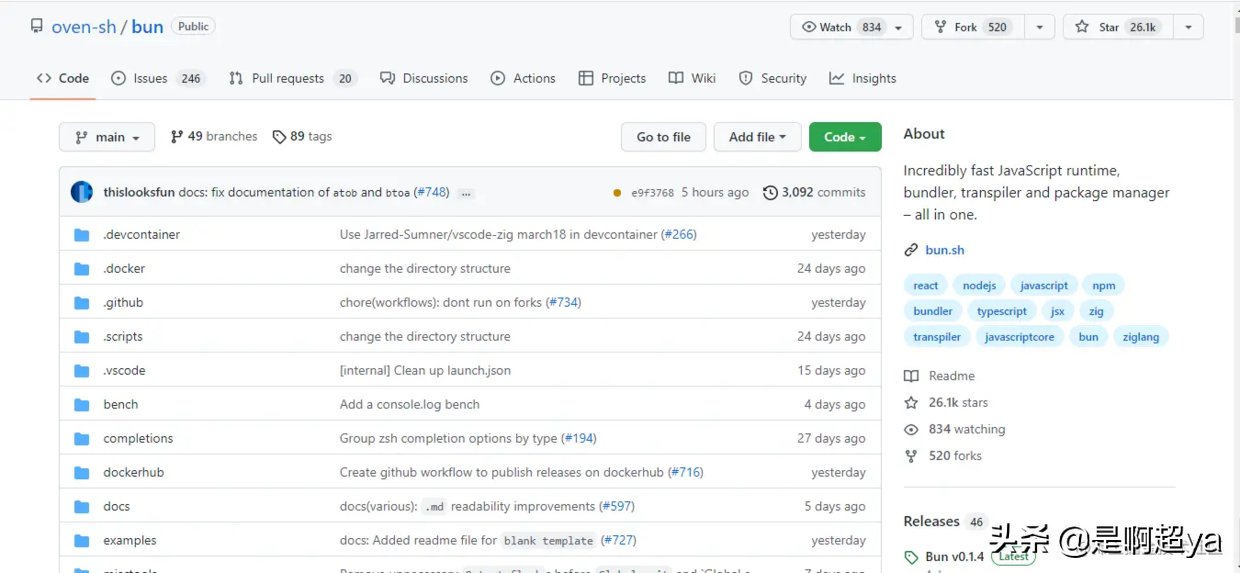Click the dockerhub folder icon
This screenshot has width=1240, height=573.
pyautogui.click(x=82, y=473)
